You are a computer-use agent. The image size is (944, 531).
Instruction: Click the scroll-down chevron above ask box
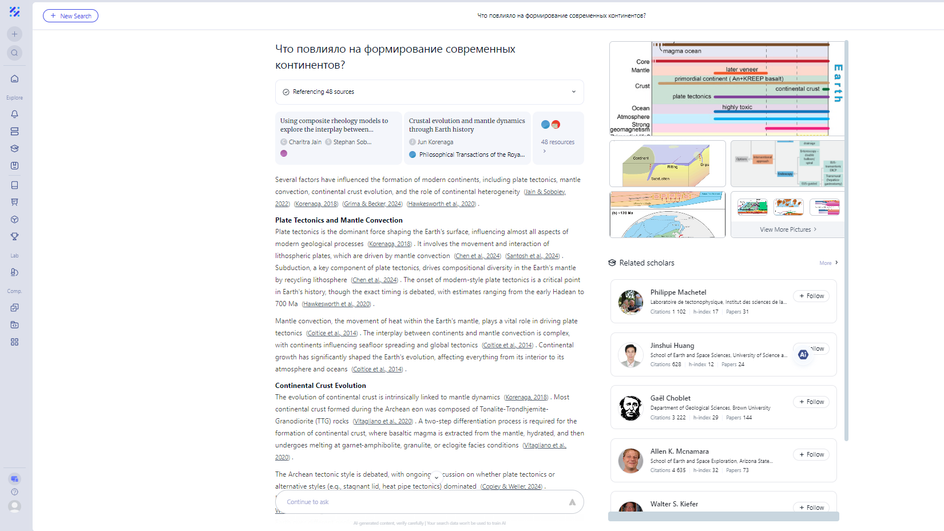(x=436, y=477)
